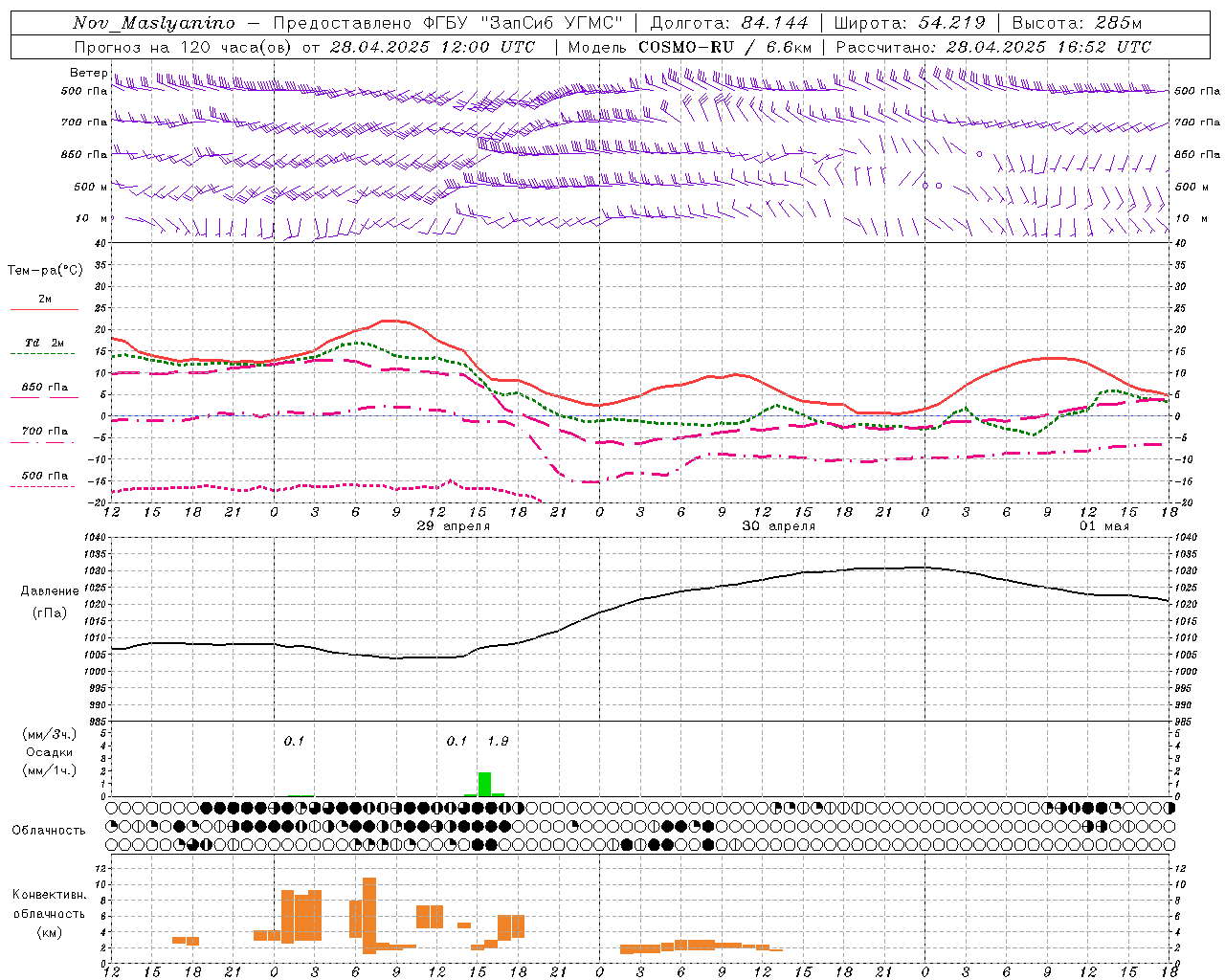The width and height of the screenshot is (1225, 980).
Task: Click the forecast start time 28.04.2025 12:00 UTC
Action: 433,47
